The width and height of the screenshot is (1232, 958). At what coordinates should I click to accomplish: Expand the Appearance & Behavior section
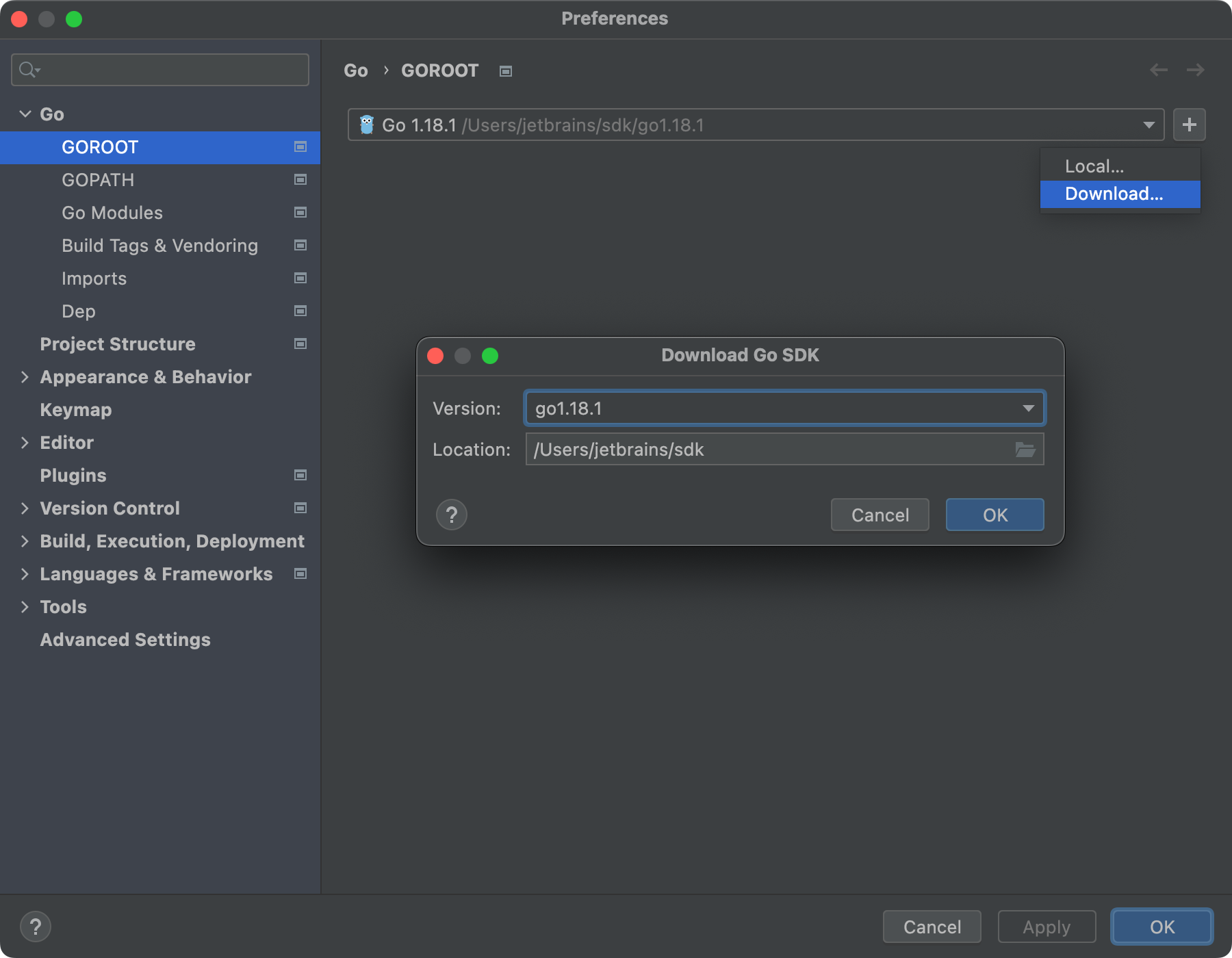pos(25,377)
